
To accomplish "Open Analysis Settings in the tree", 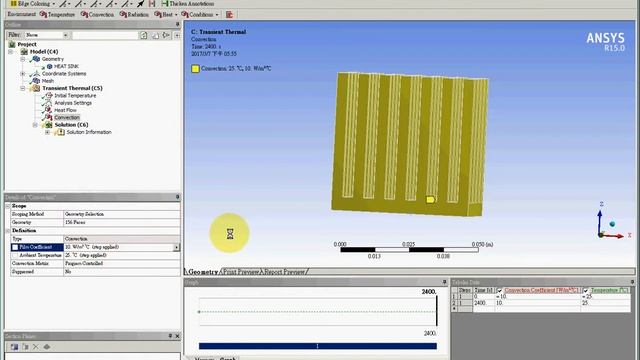I will [x=73, y=103].
